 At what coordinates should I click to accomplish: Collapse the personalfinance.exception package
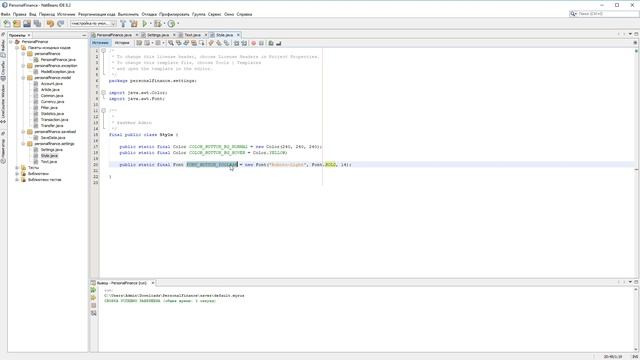pyautogui.click(x=24, y=66)
